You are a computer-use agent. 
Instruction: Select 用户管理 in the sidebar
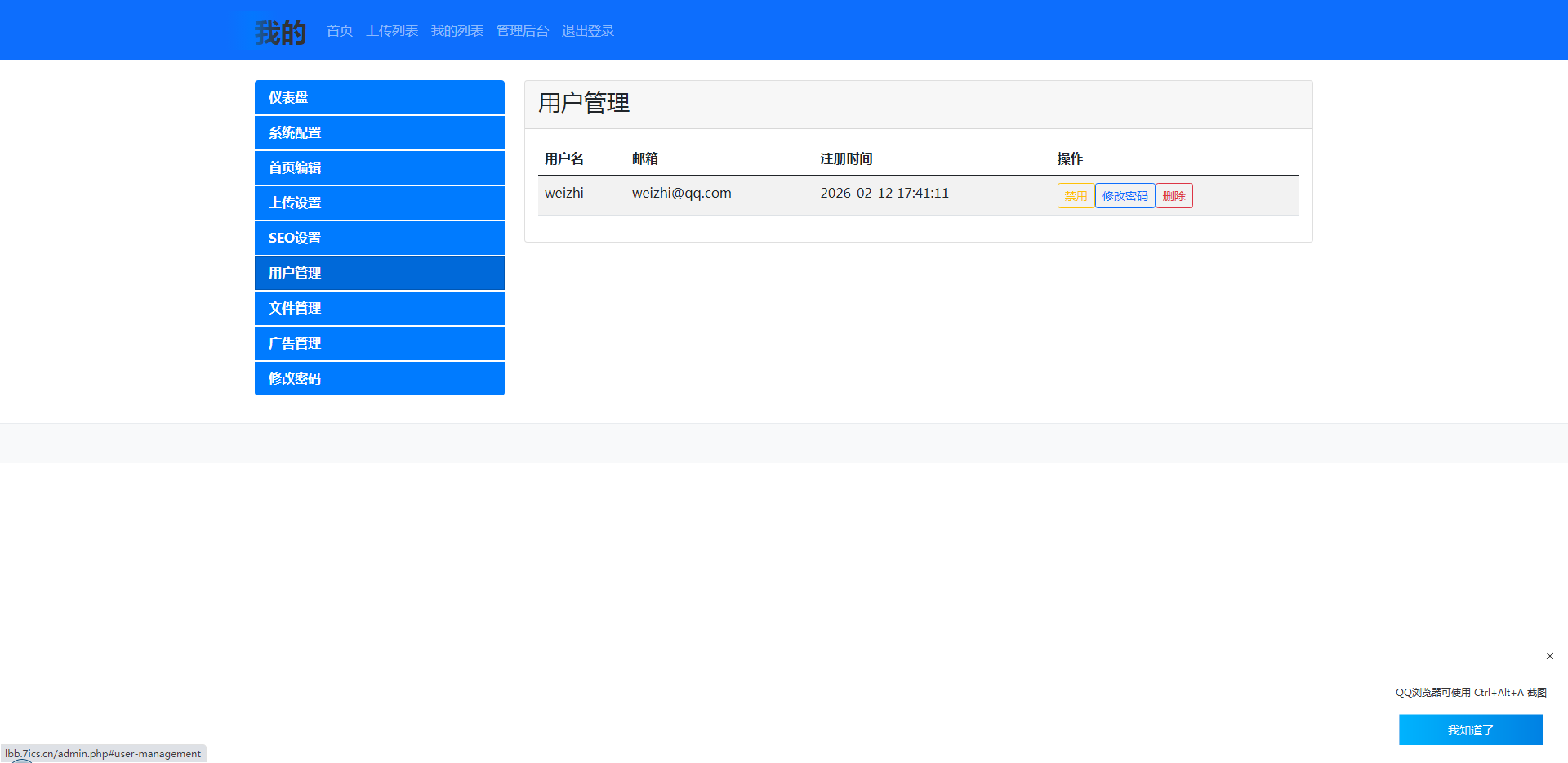coord(379,273)
